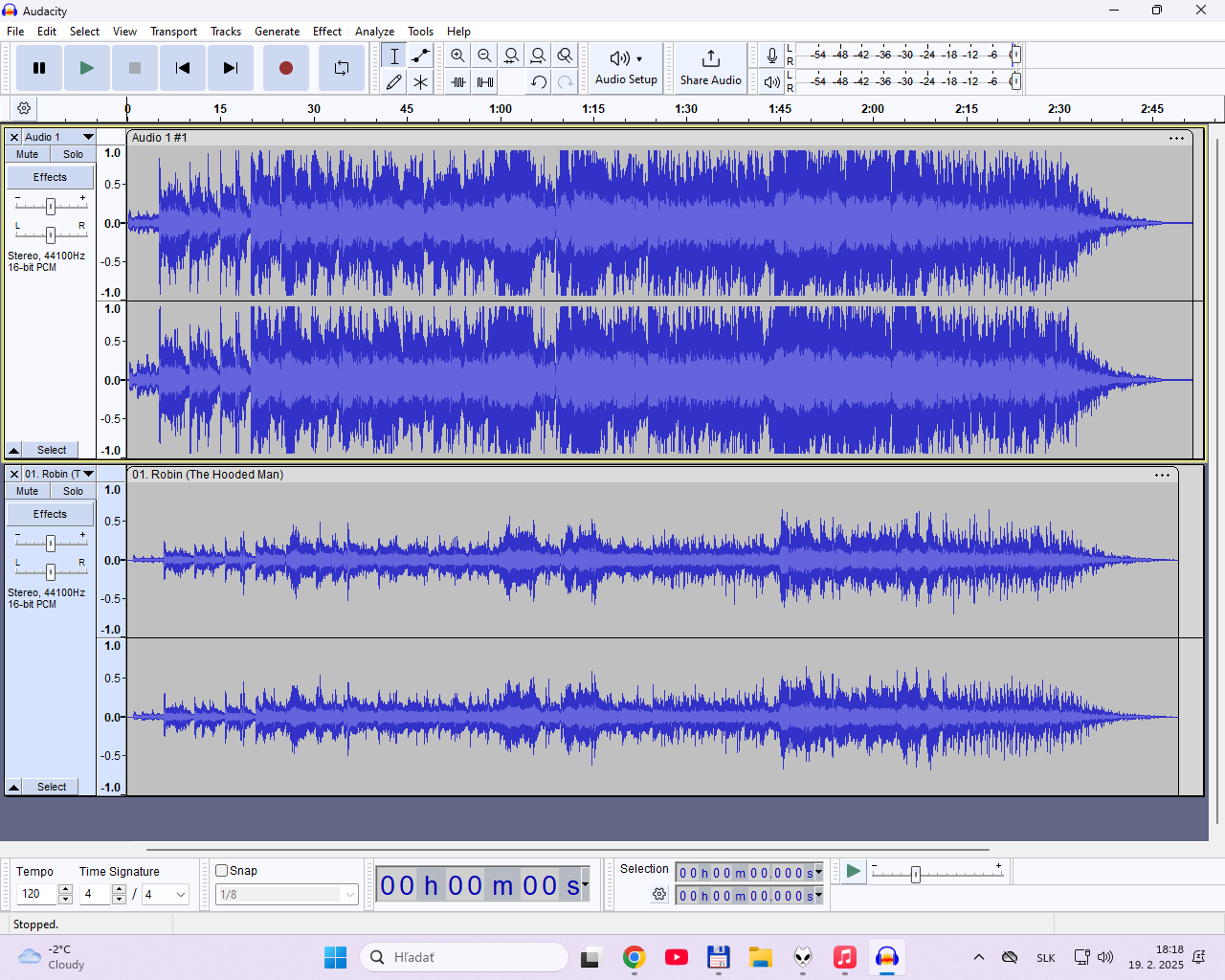Solo the 01. Robin track
The width and height of the screenshot is (1225, 980).
click(x=74, y=491)
